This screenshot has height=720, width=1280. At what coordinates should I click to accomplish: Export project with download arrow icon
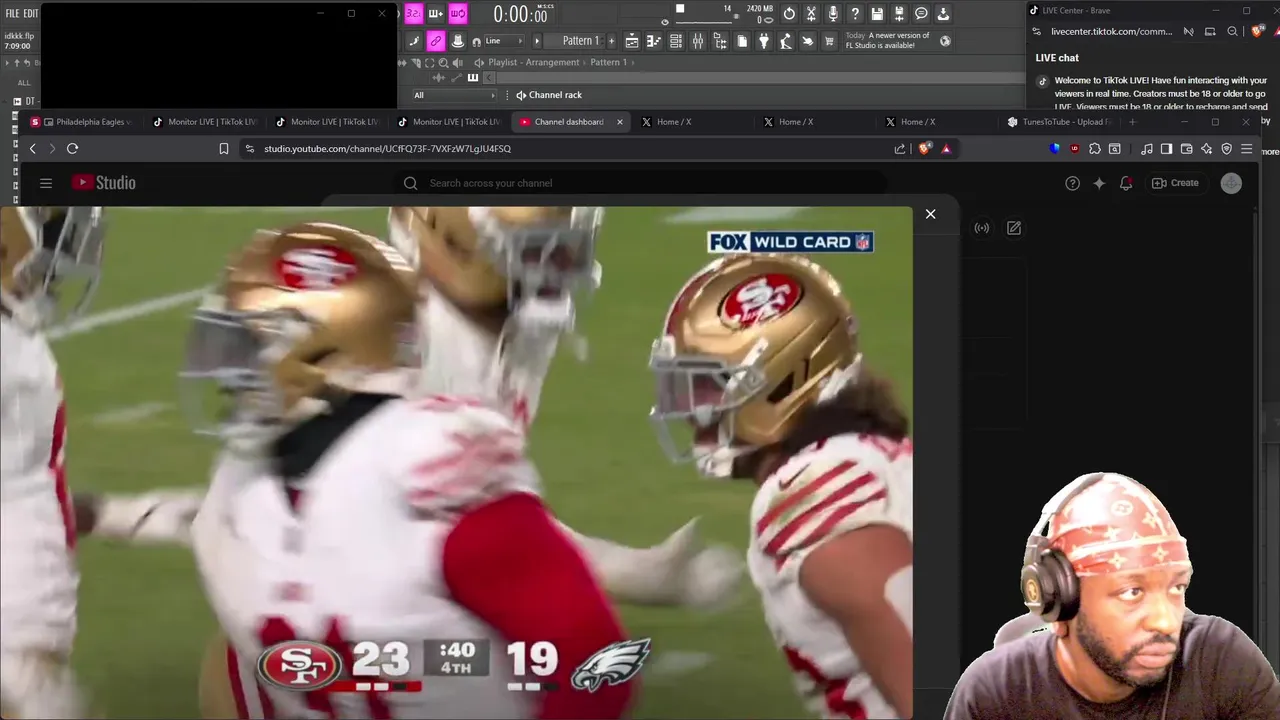[x=943, y=14]
